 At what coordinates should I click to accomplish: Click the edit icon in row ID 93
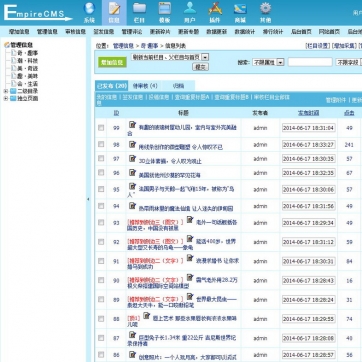[190, 220]
